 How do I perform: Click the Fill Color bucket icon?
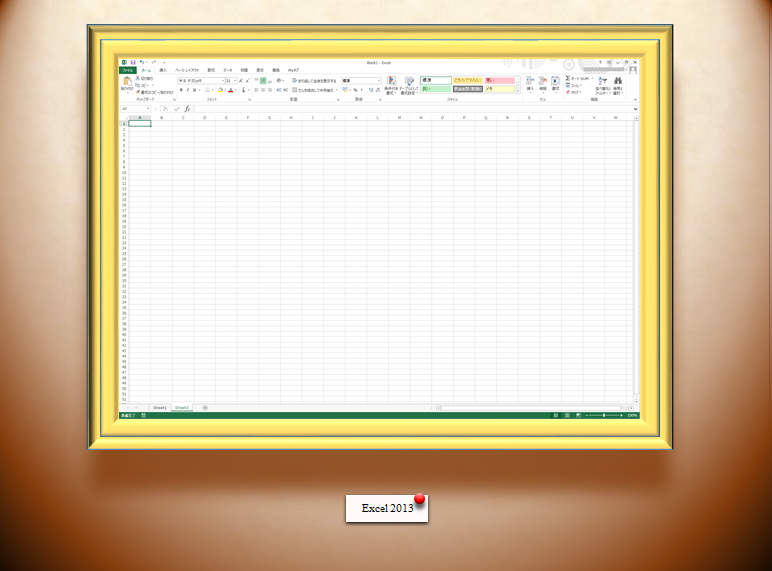pyautogui.click(x=221, y=90)
